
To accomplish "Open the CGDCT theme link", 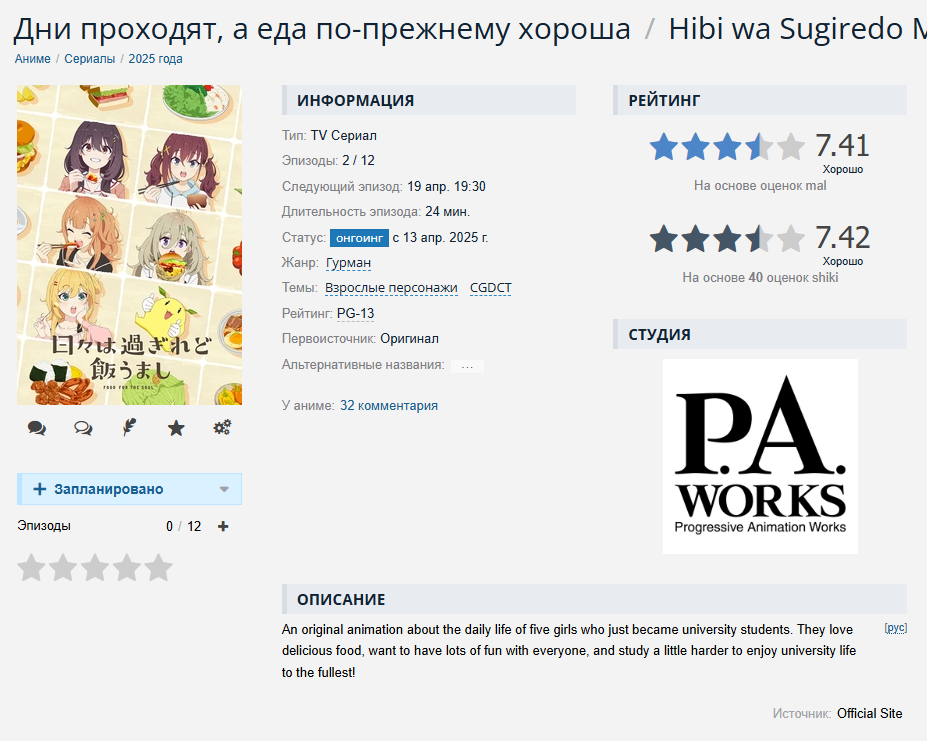I will (x=491, y=288).
